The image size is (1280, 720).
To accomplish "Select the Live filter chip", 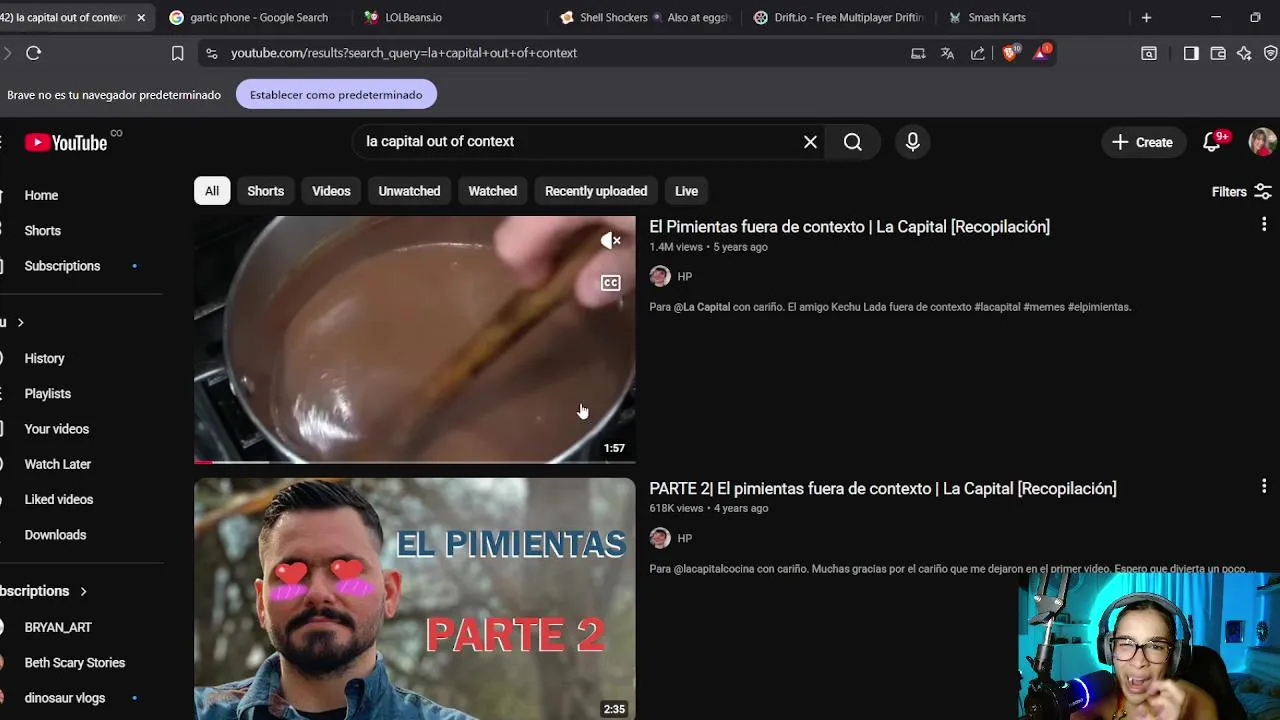I will pos(686,191).
